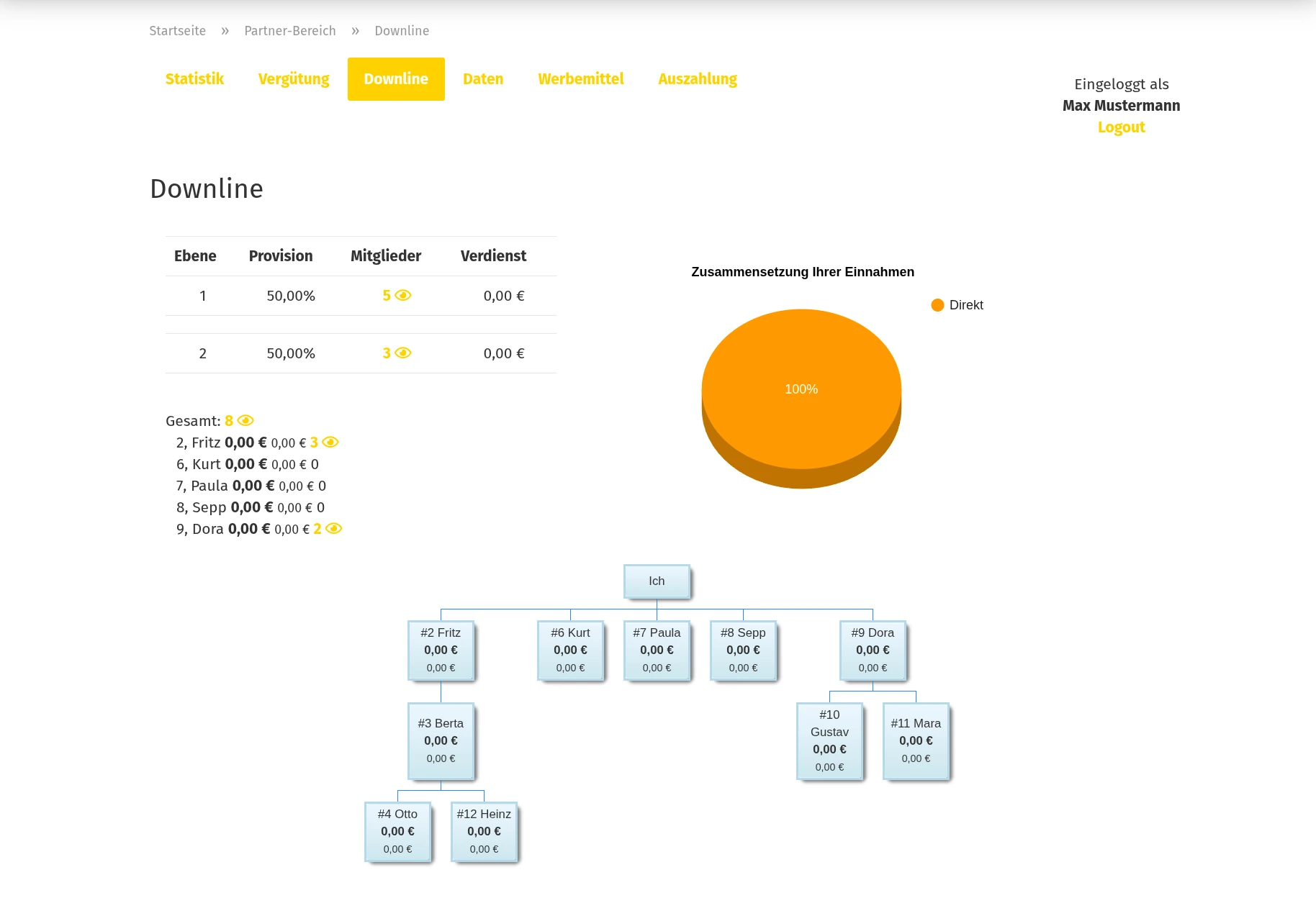This screenshot has height=898, width=1316.
Task: Click eye icon for level 2 members
Action: tap(403, 353)
